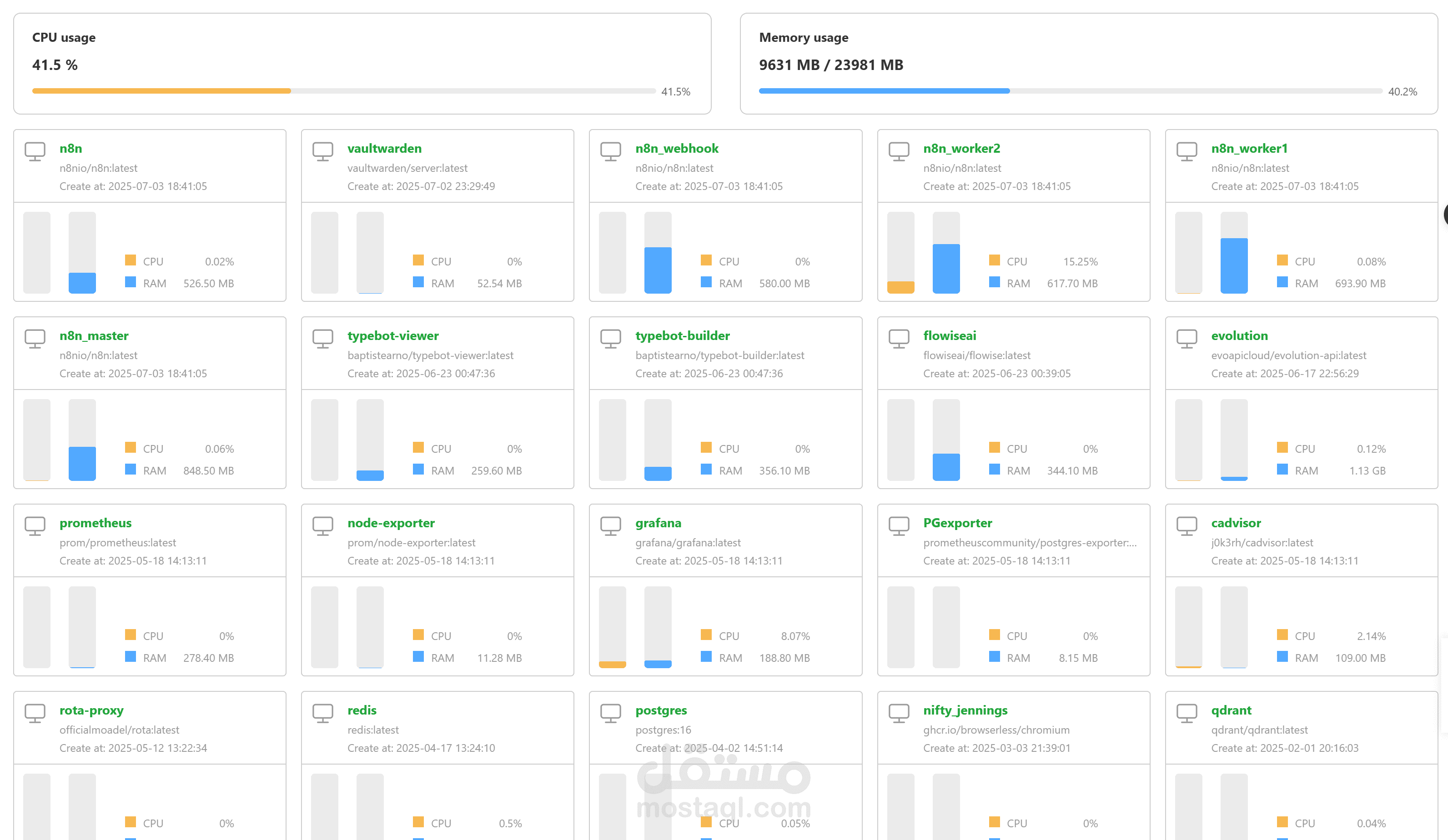Click the blue RAM bar on n8n_master

82,463
